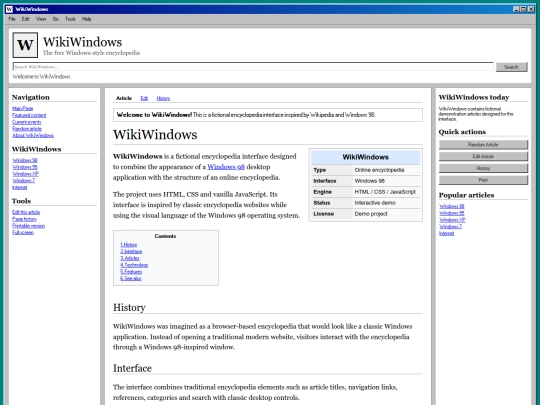
Task: Click the History quick action button
Action: [483, 168]
